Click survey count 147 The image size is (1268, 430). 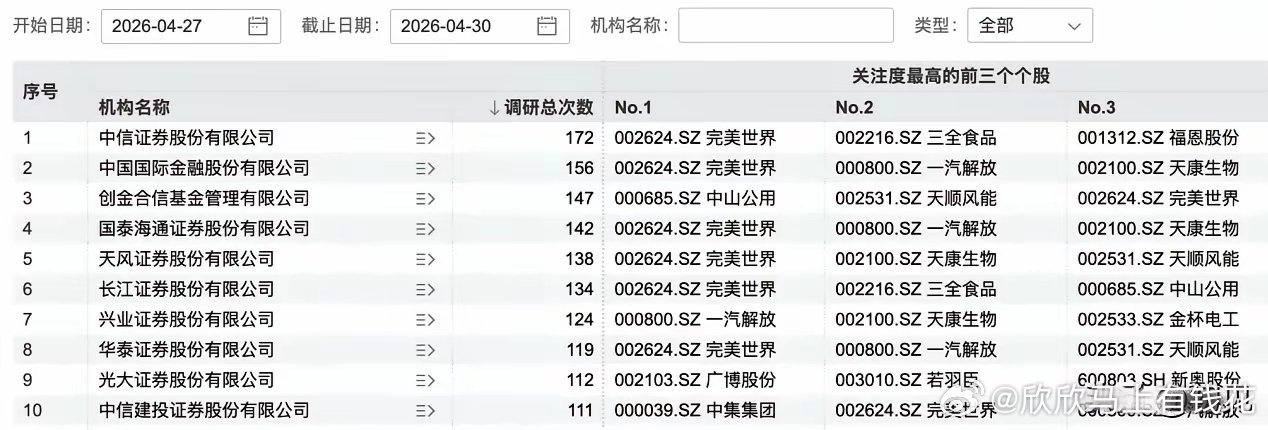[x=579, y=198]
